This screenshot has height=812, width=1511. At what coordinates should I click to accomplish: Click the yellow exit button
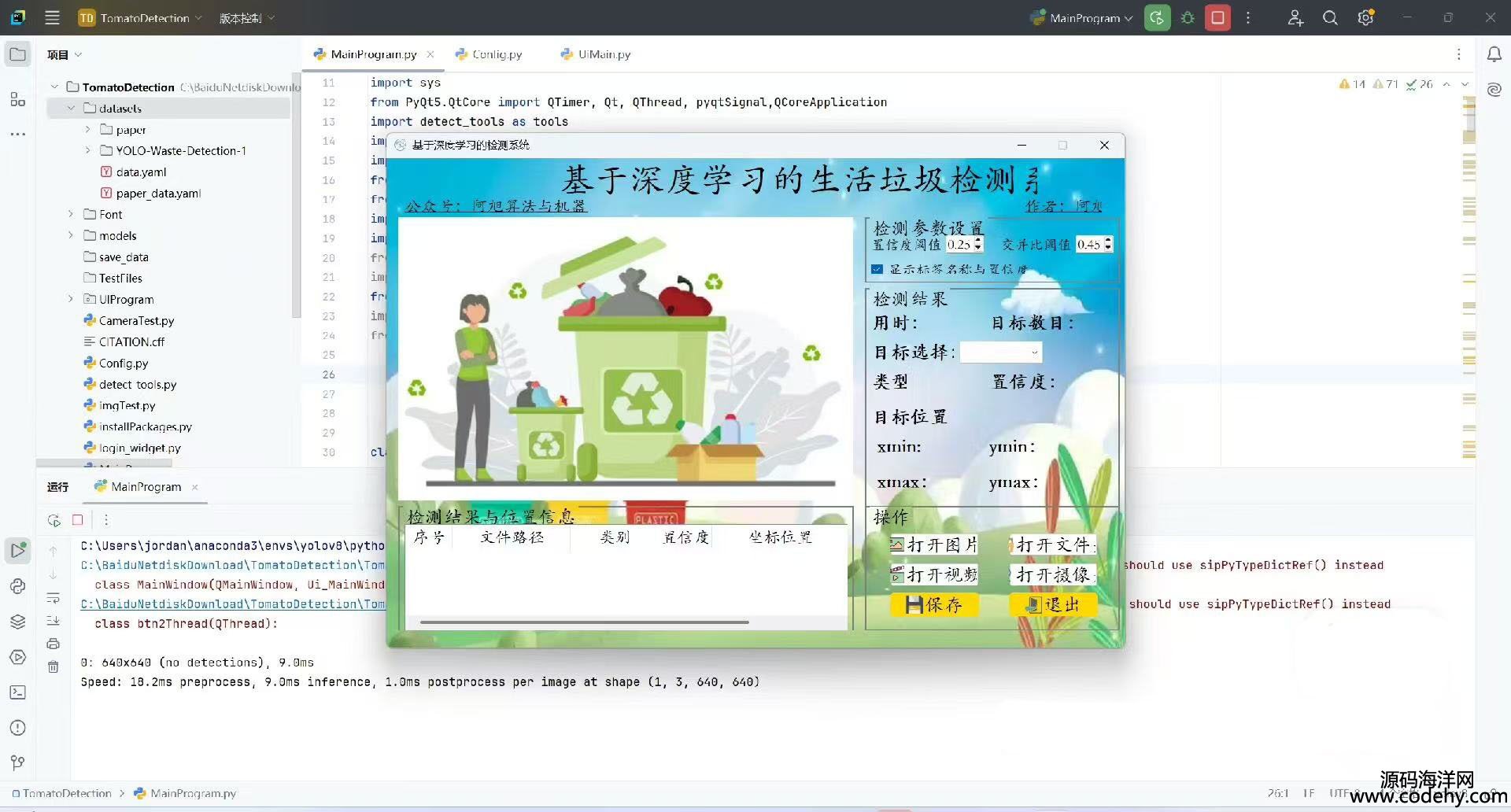click(1052, 604)
